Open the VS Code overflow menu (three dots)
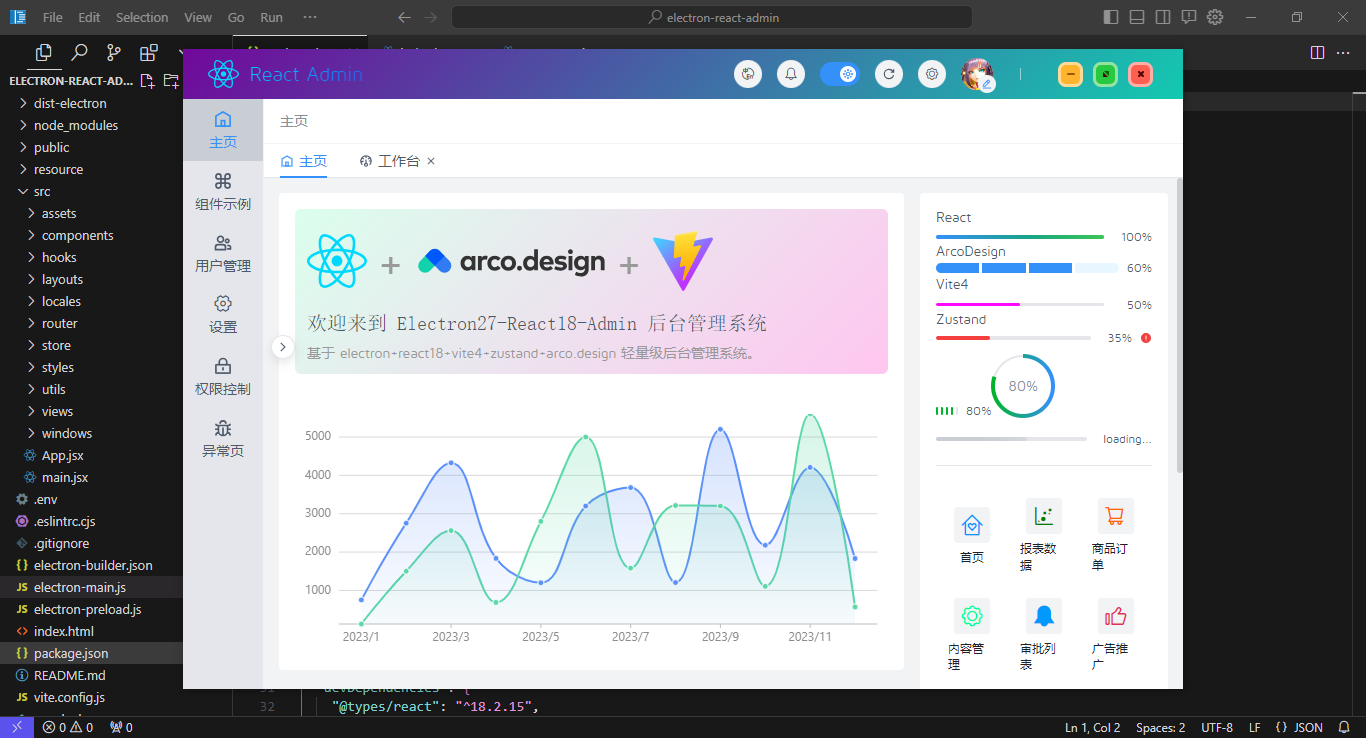The height and width of the screenshot is (738, 1366). 310,17
